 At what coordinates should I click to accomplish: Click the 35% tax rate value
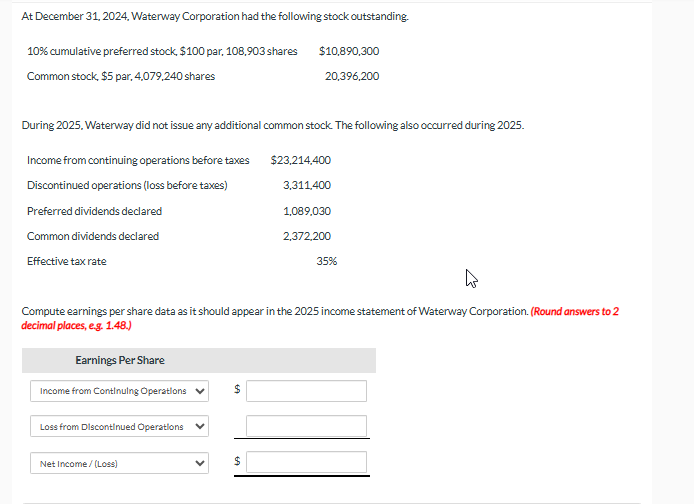point(327,262)
